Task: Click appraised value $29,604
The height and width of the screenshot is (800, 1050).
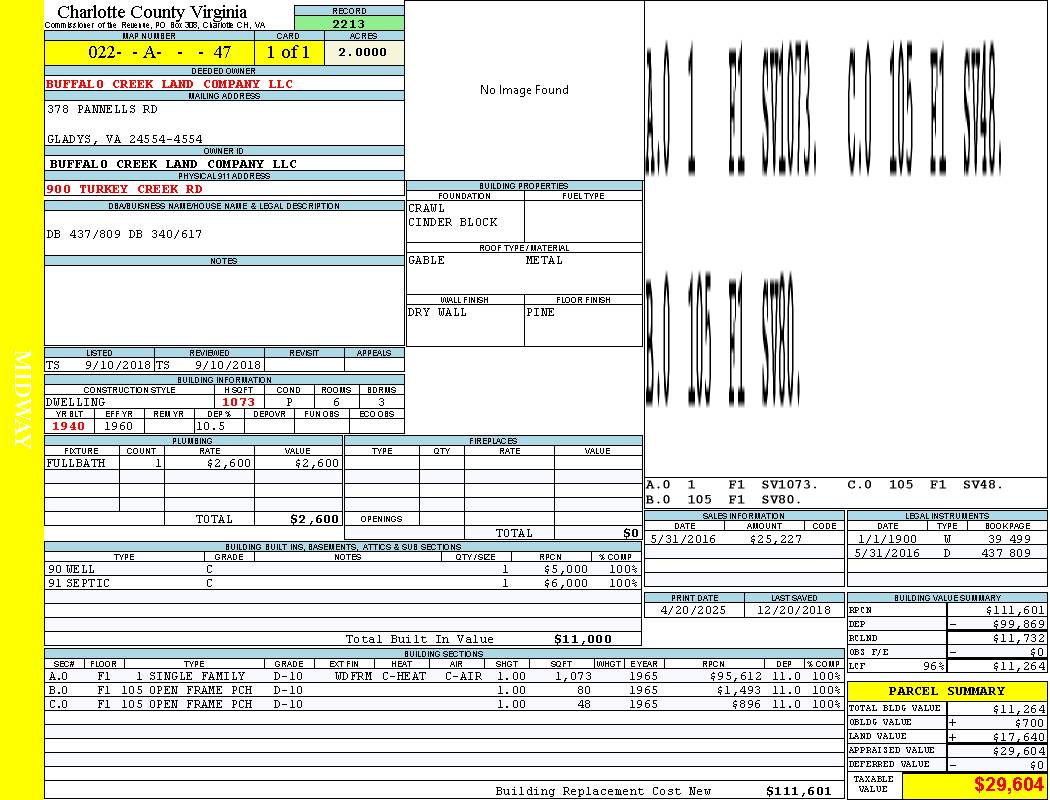Action: click(x=1019, y=751)
